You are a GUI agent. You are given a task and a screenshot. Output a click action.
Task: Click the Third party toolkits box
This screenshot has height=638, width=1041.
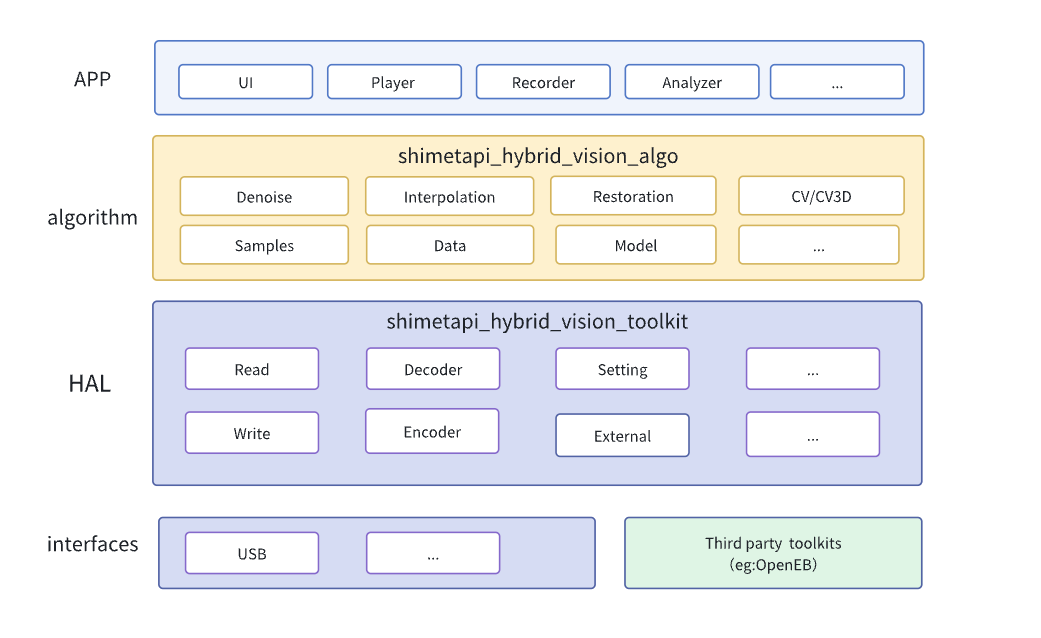click(x=773, y=553)
